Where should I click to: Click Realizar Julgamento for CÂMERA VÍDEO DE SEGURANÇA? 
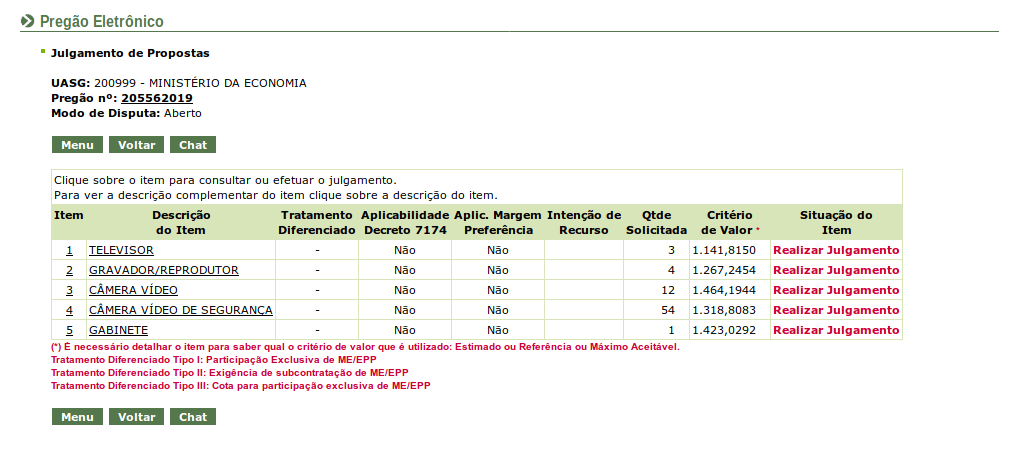[x=836, y=310]
